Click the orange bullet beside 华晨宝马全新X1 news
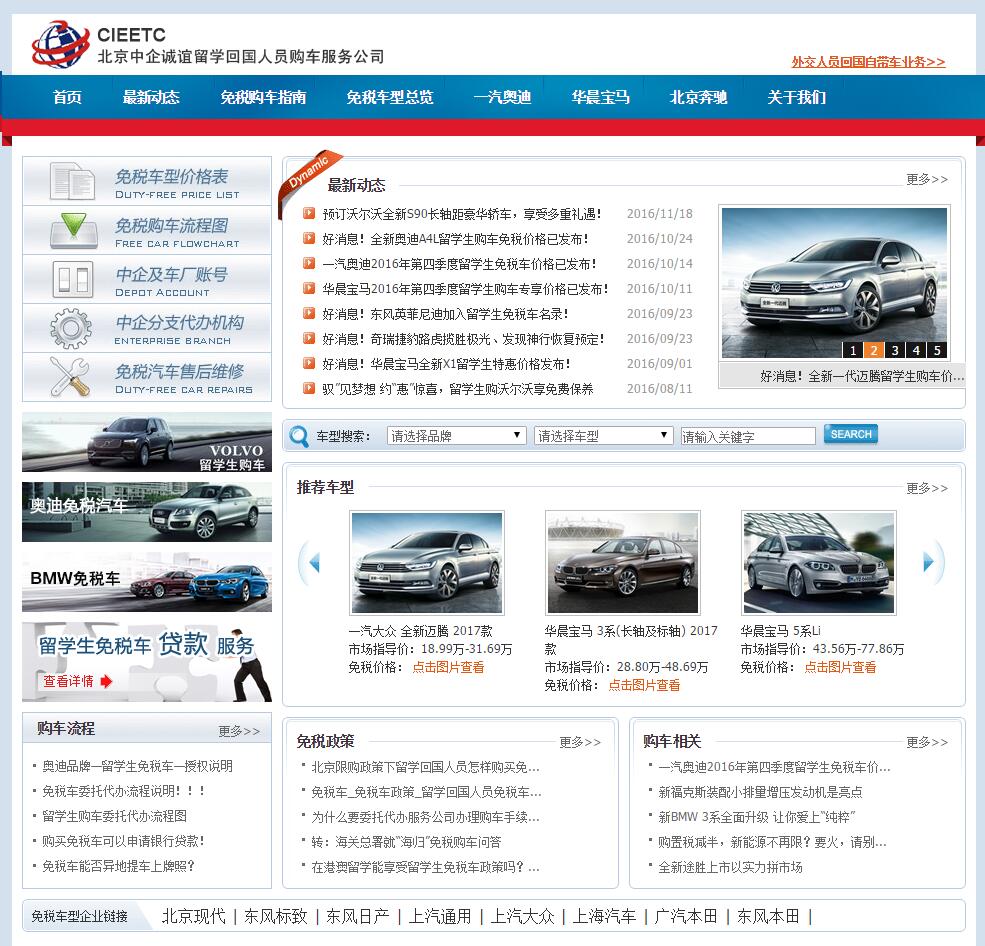This screenshot has height=946, width=985. point(308,363)
